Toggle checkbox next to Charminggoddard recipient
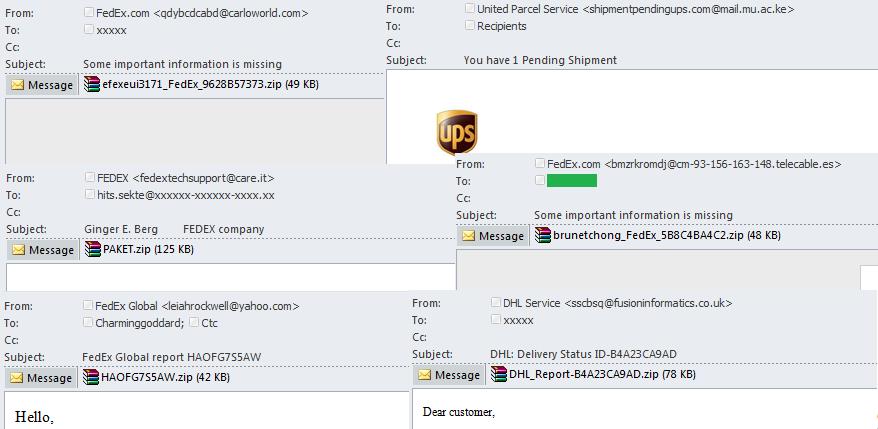Image resolution: width=878 pixels, height=429 pixels. [x=87, y=322]
